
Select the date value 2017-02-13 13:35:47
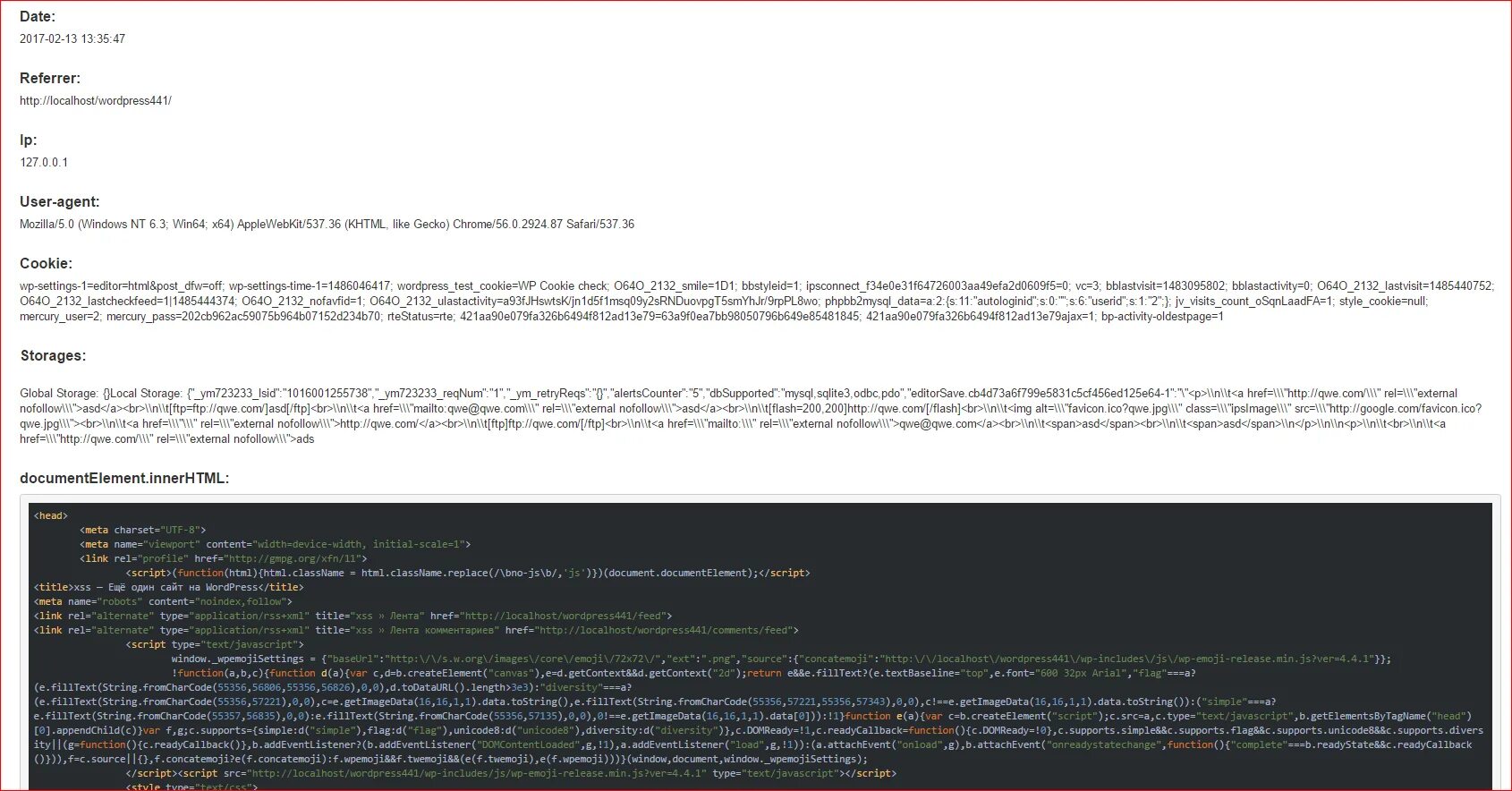tap(72, 39)
